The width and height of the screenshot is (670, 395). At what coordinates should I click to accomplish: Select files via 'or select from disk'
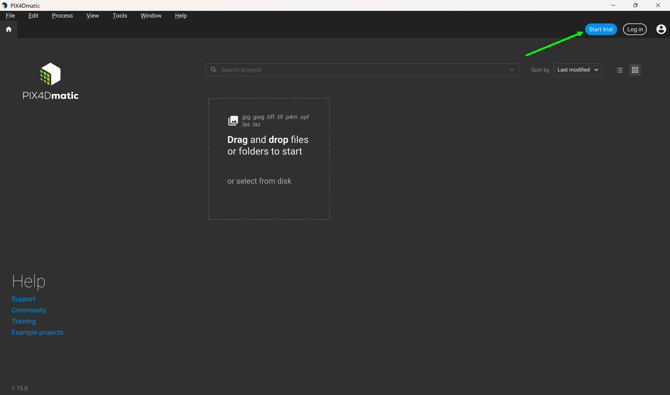pos(259,181)
